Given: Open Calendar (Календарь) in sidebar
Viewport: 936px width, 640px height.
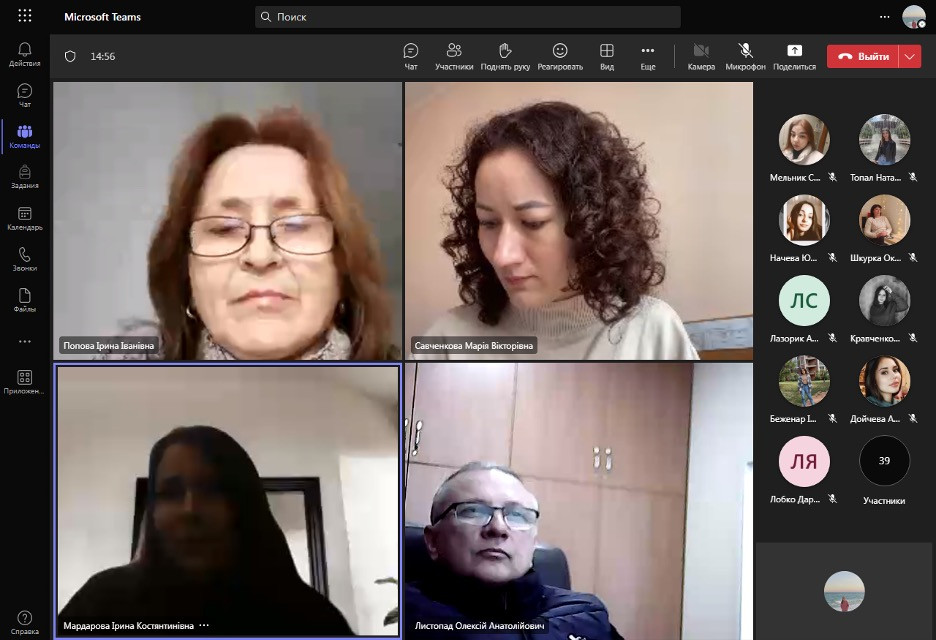Looking at the screenshot, I should (24, 219).
